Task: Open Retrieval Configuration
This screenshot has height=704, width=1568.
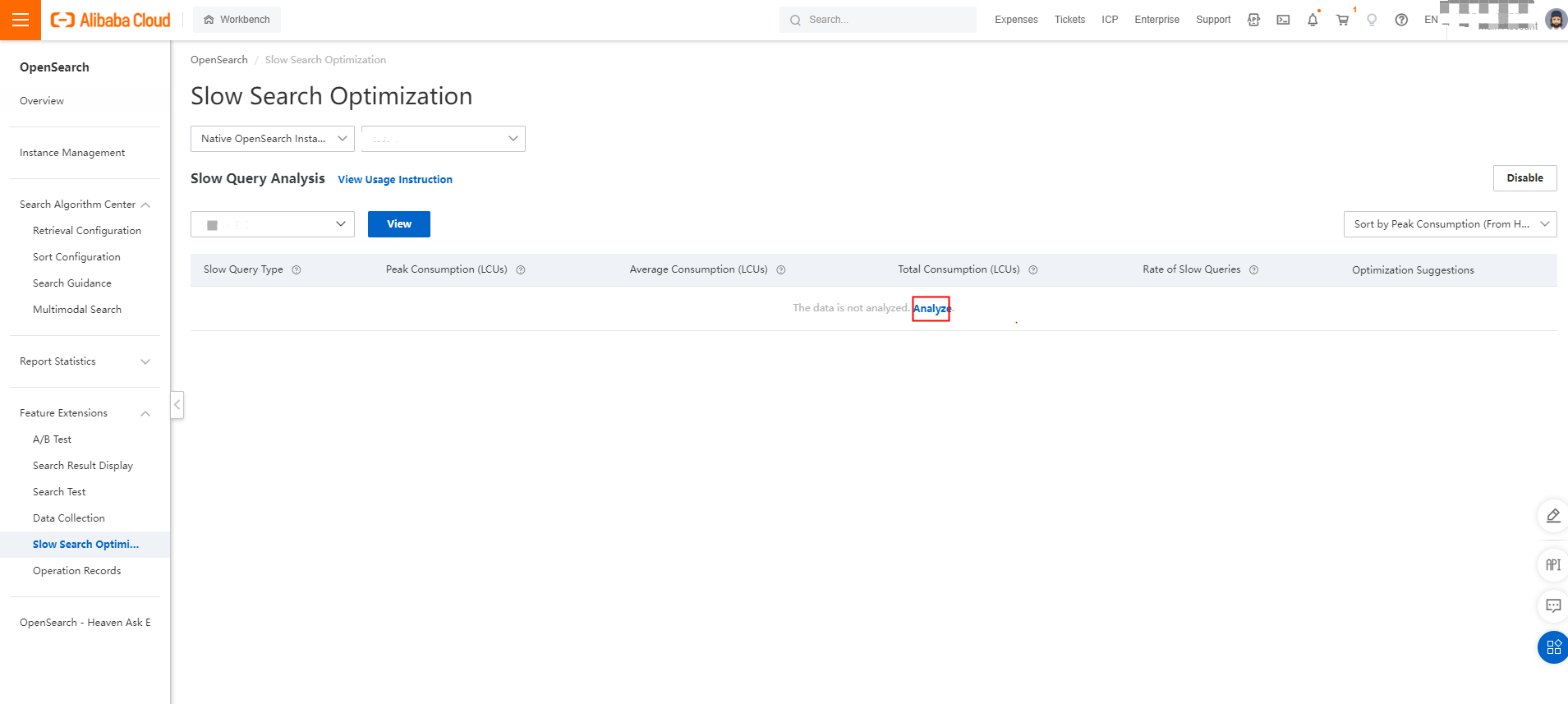Action: tap(87, 231)
